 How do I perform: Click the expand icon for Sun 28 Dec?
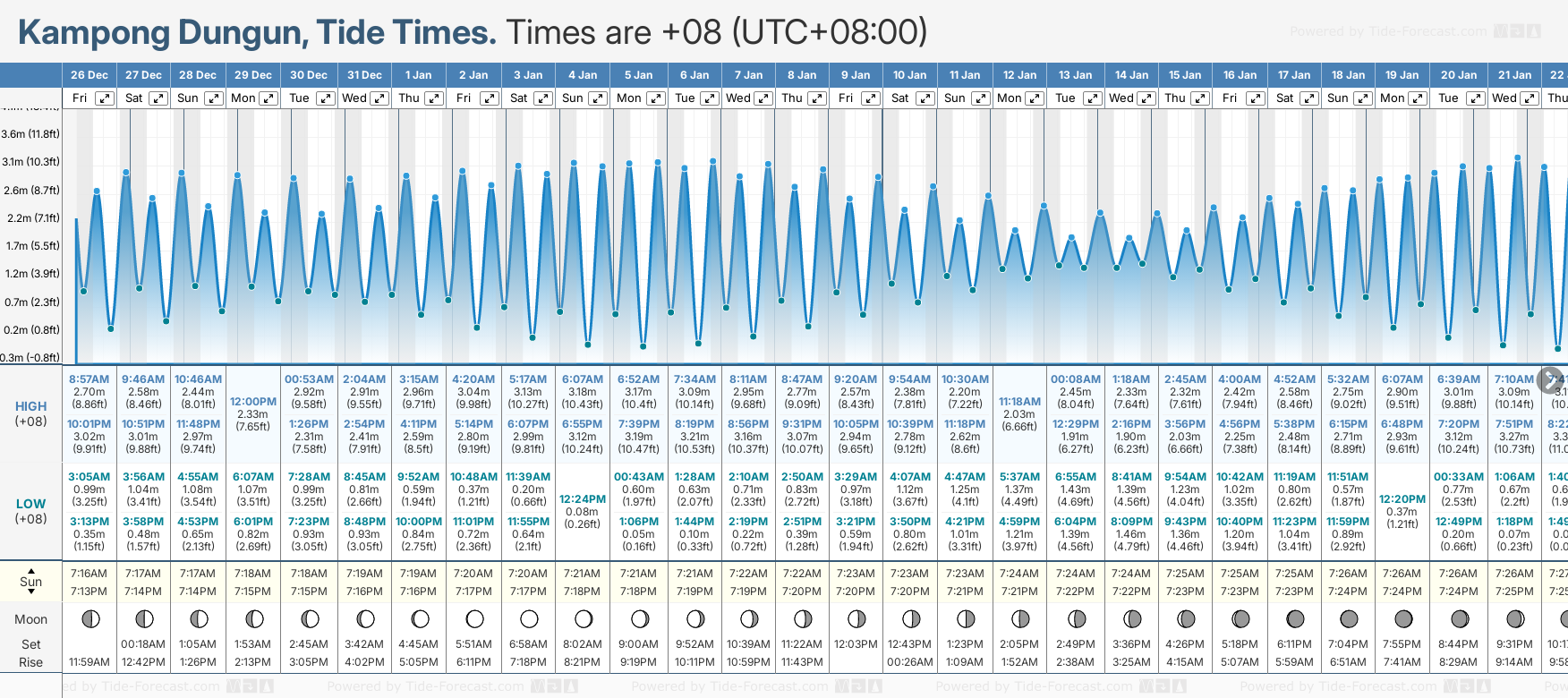(214, 98)
